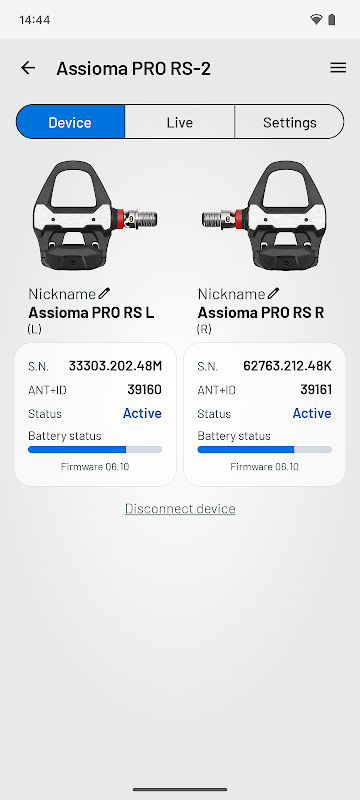The image size is (360, 800).
Task: Tap the Disconnect device link
Action: click(x=180, y=509)
